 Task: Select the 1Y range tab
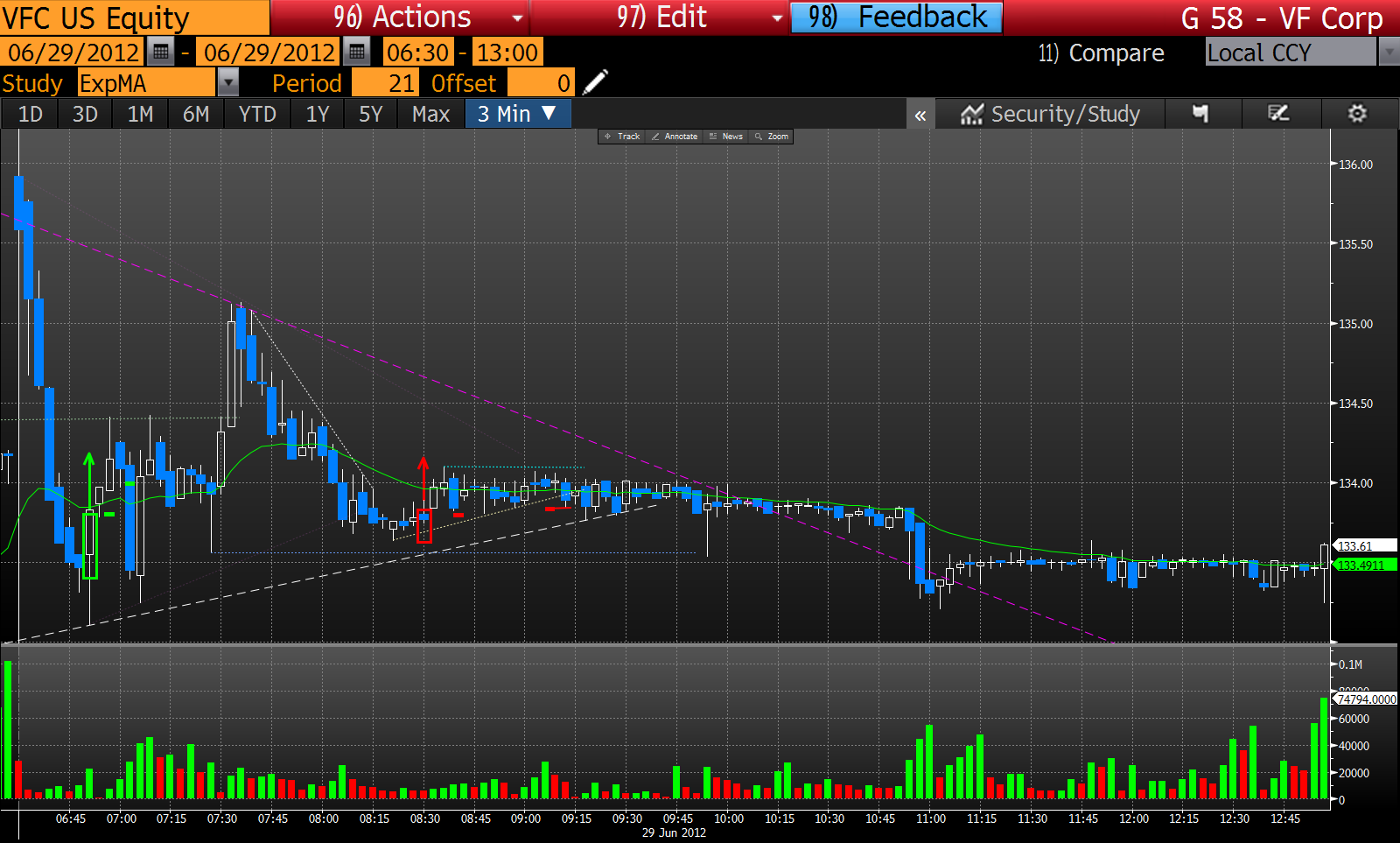coord(318,114)
